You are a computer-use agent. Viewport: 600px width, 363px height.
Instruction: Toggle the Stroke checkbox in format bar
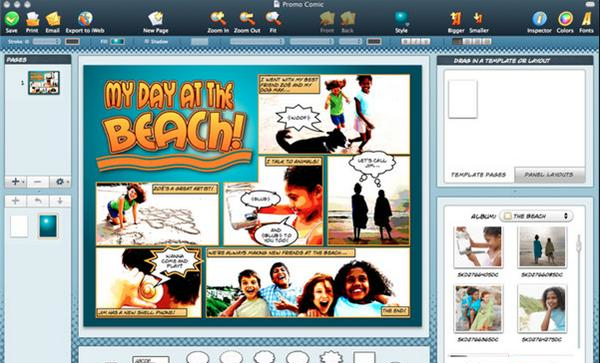click(x=27, y=41)
